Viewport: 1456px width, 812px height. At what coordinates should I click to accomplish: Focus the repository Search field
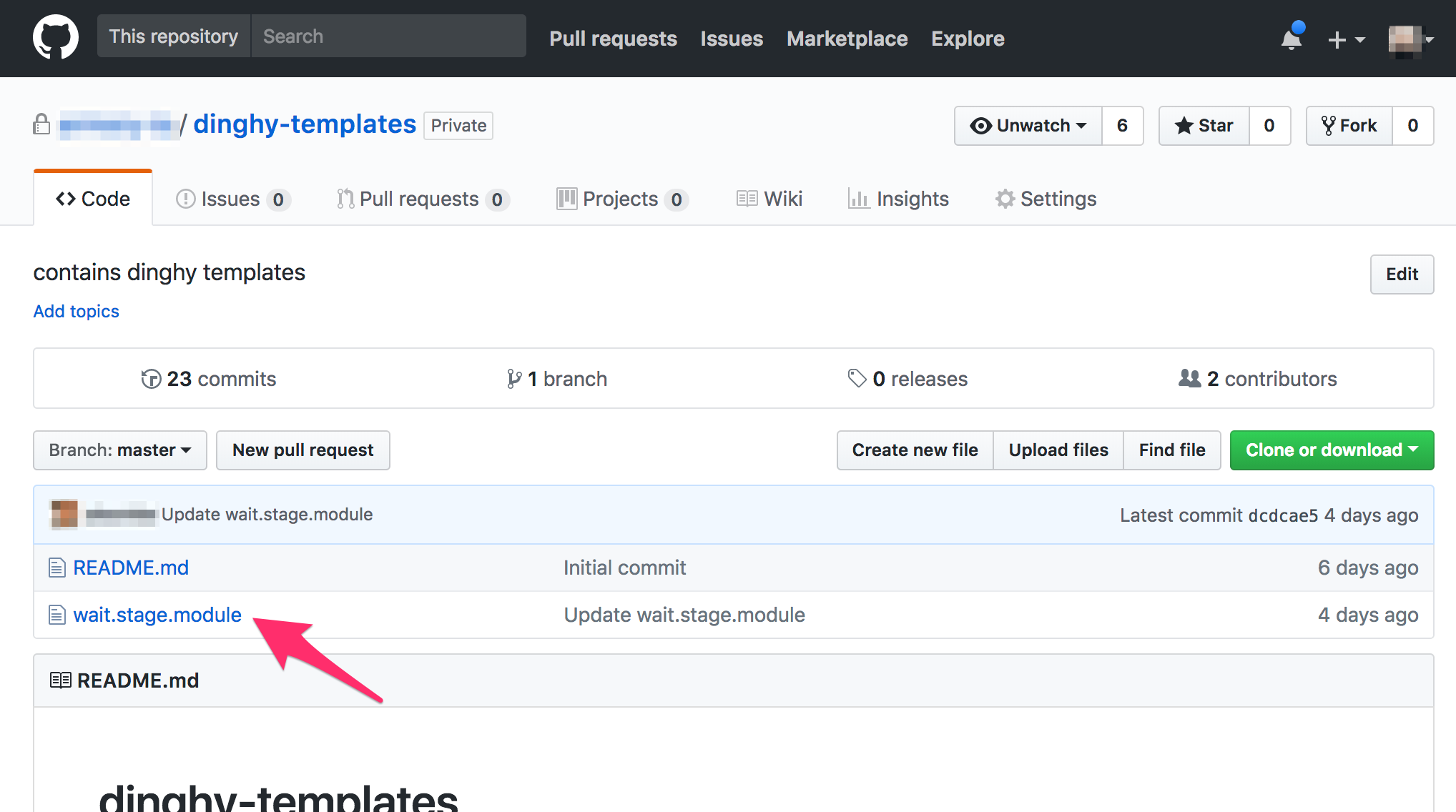tap(388, 36)
